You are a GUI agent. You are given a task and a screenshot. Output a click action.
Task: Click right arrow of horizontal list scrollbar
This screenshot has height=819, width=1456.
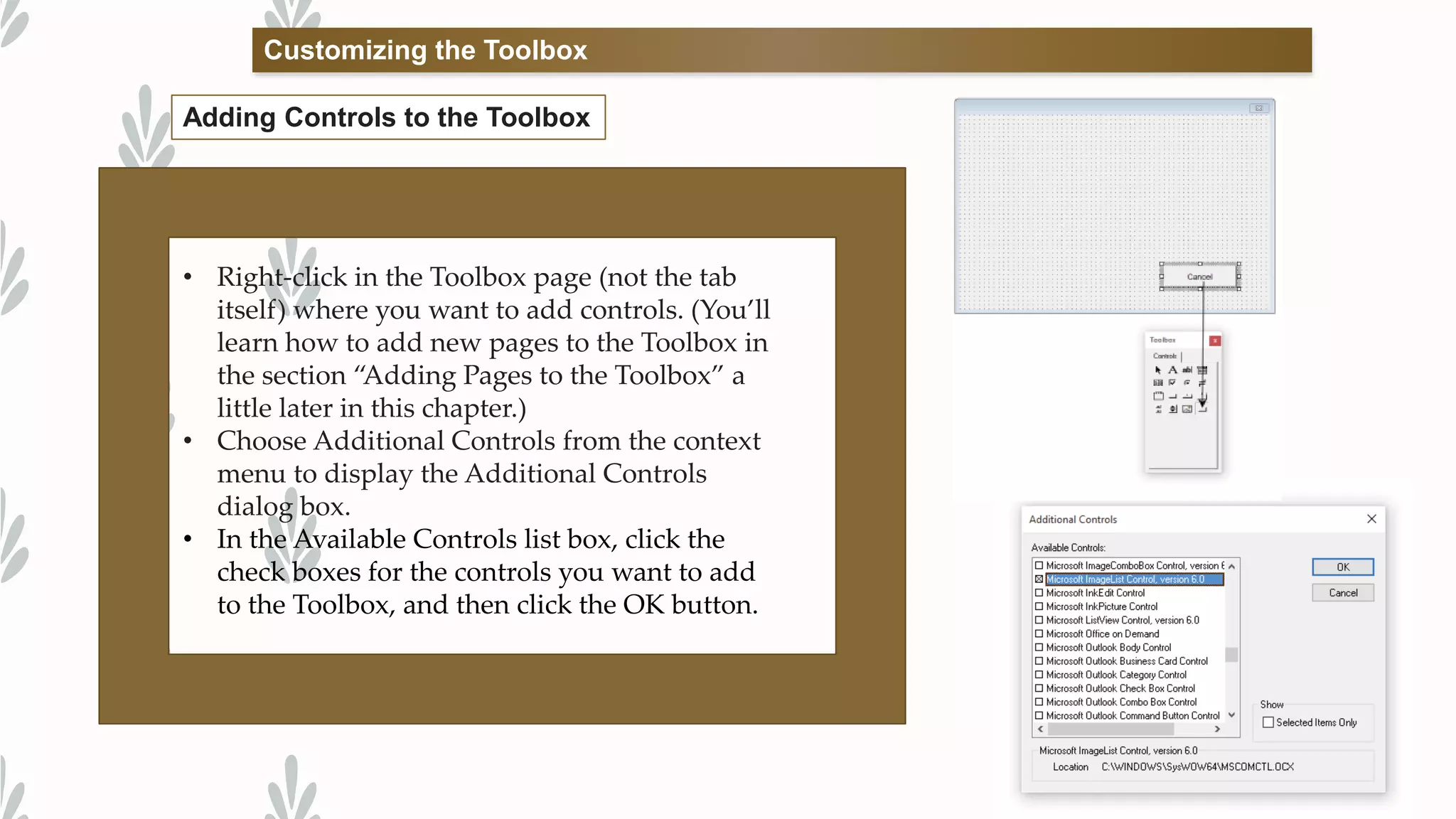pos(1217,729)
